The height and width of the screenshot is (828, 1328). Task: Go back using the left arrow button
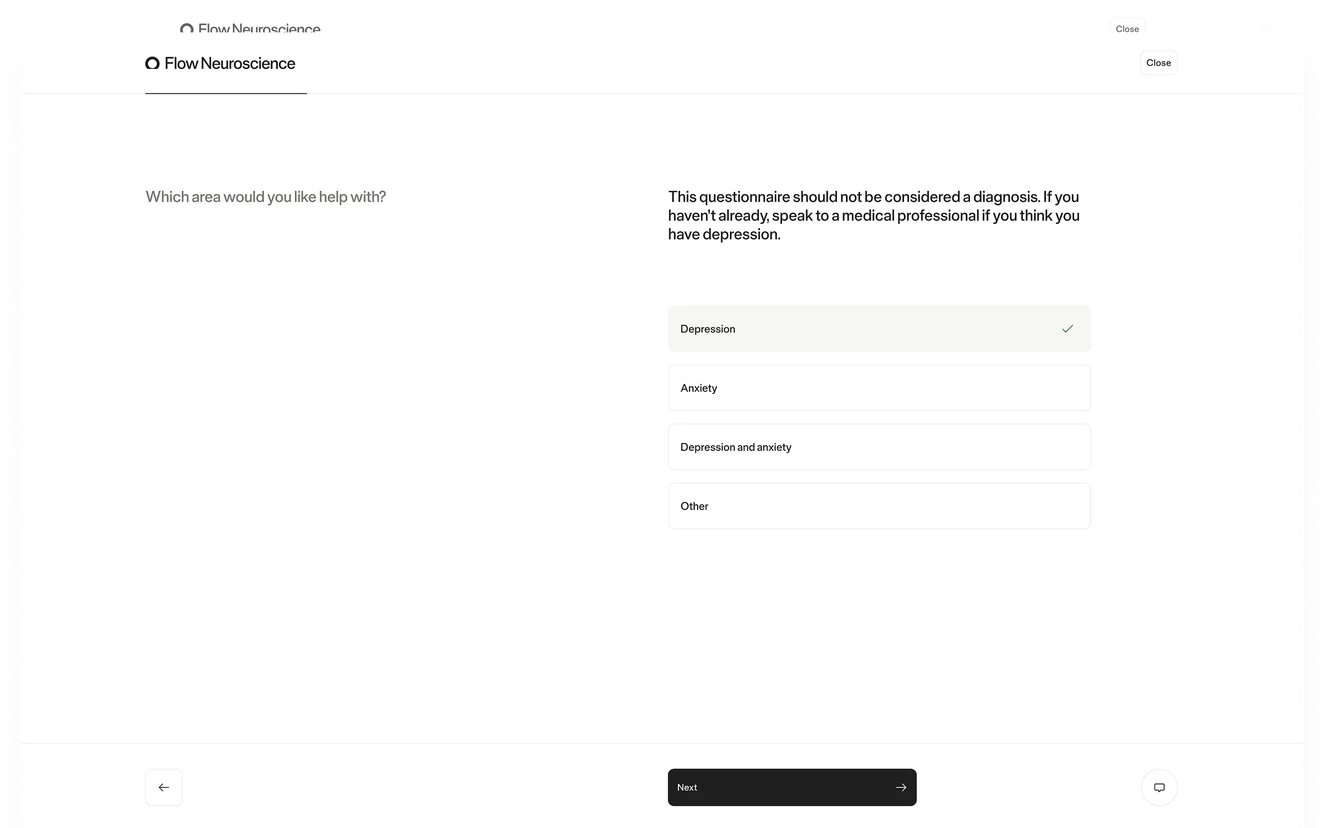pyautogui.click(x=164, y=787)
